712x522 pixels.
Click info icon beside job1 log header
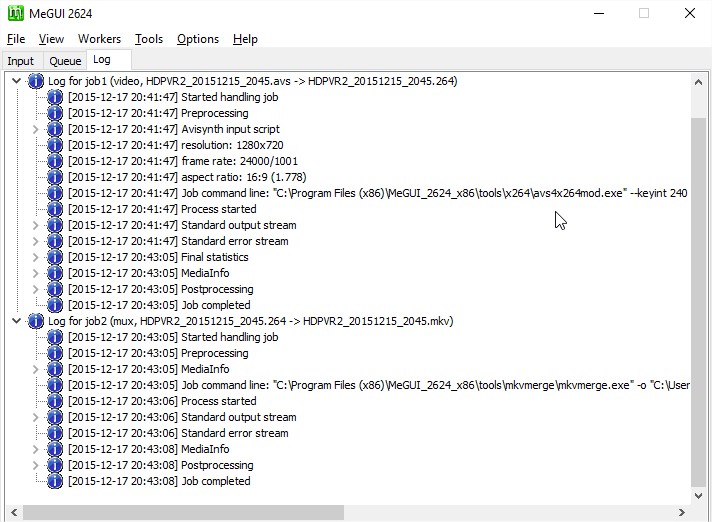pos(36,81)
